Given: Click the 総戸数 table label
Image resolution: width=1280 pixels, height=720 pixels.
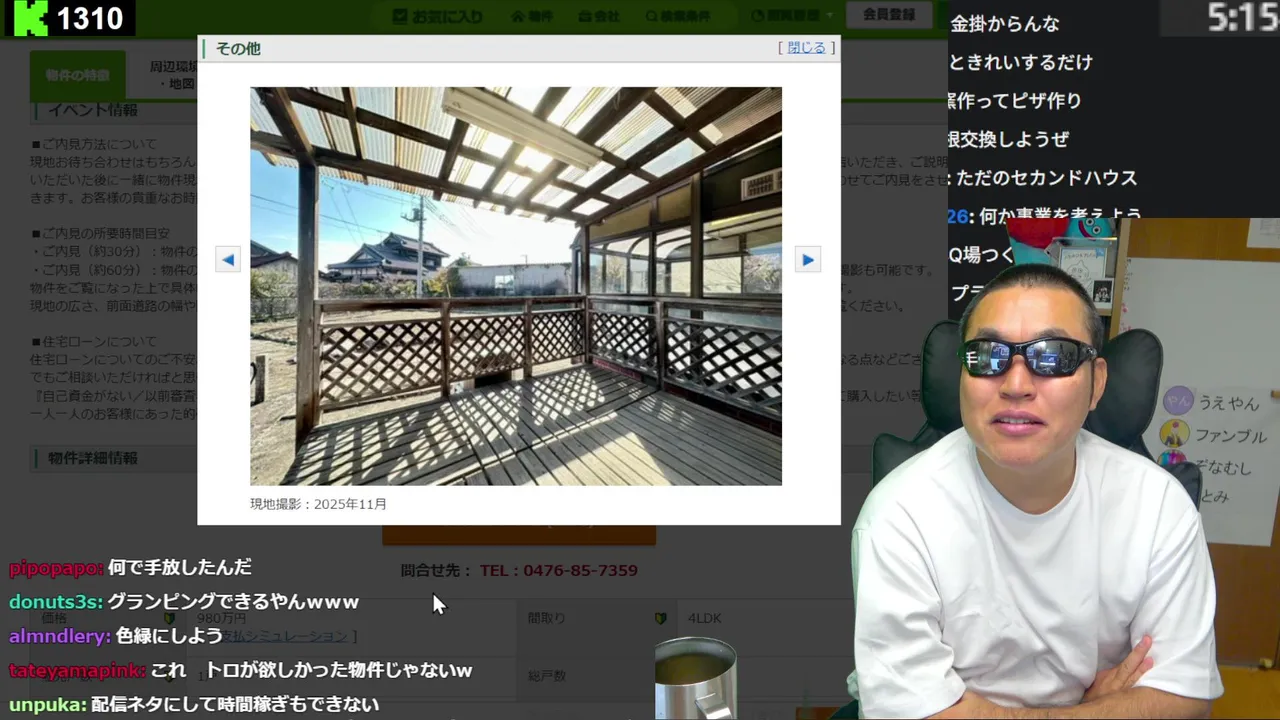Looking at the screenshot, I should tap(546, 676).
